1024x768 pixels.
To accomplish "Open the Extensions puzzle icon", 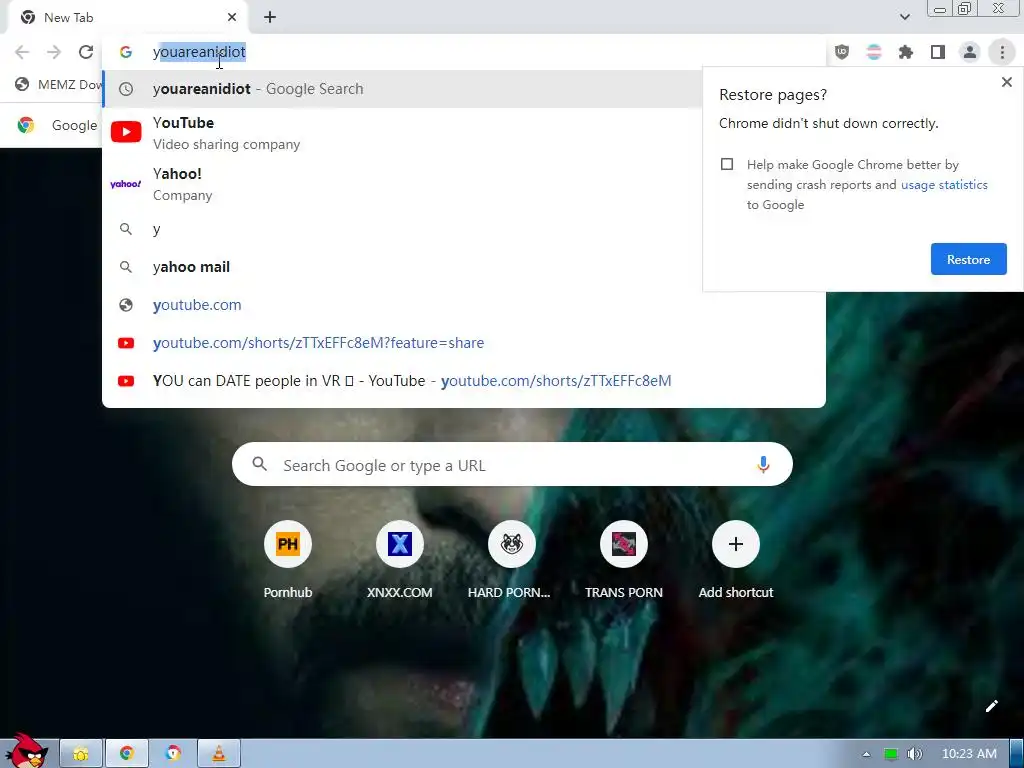I will 906,52.
